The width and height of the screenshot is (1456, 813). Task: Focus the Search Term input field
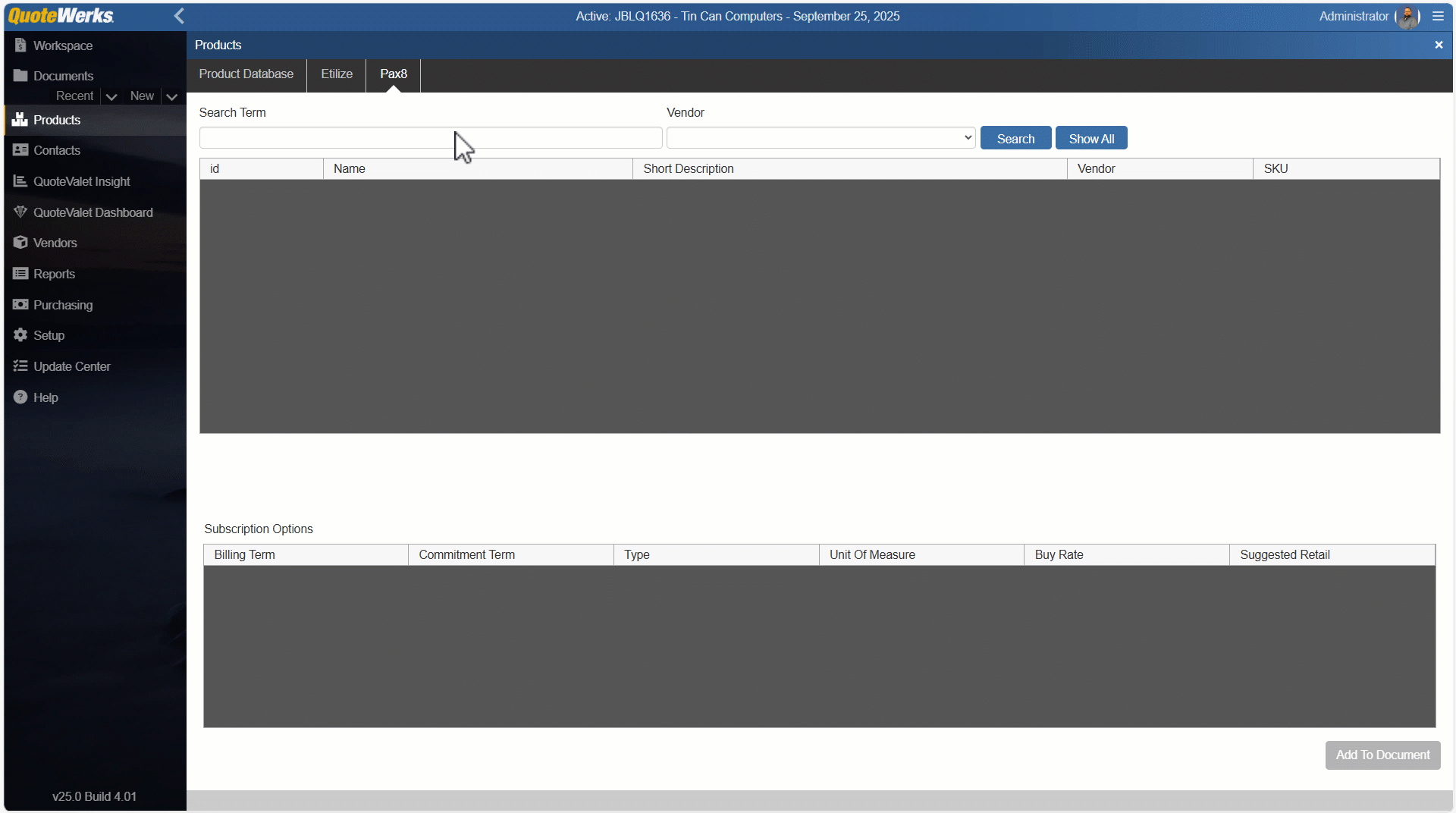tap(431, 138)
